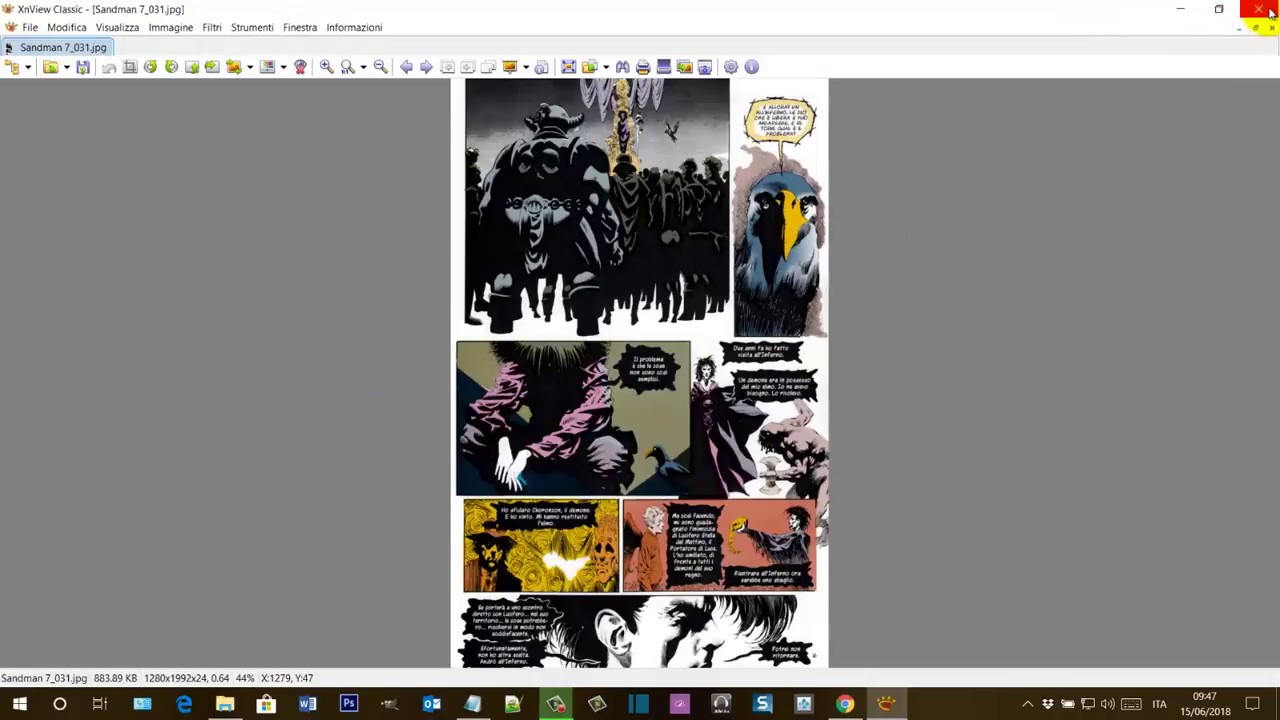Screen dimensions: 1280x720
Task: Open the Informazioni menu
Action: pos(354,27)
